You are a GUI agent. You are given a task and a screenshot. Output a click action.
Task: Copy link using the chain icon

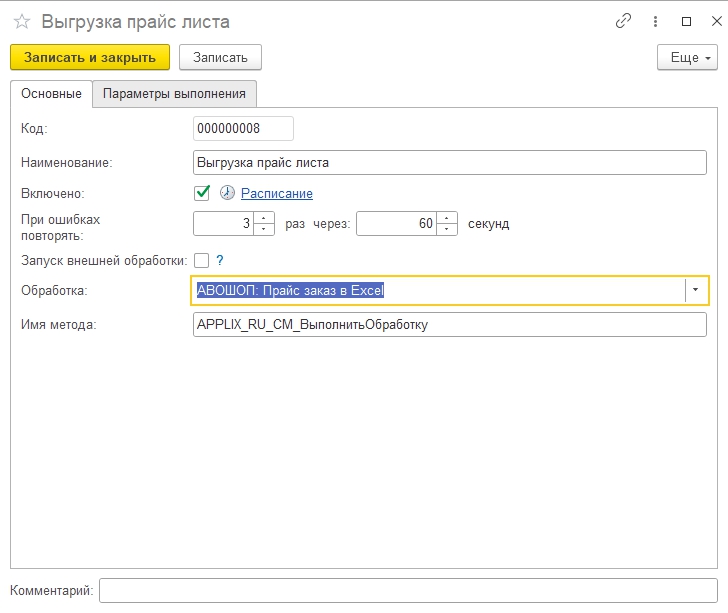click(624, 21)
